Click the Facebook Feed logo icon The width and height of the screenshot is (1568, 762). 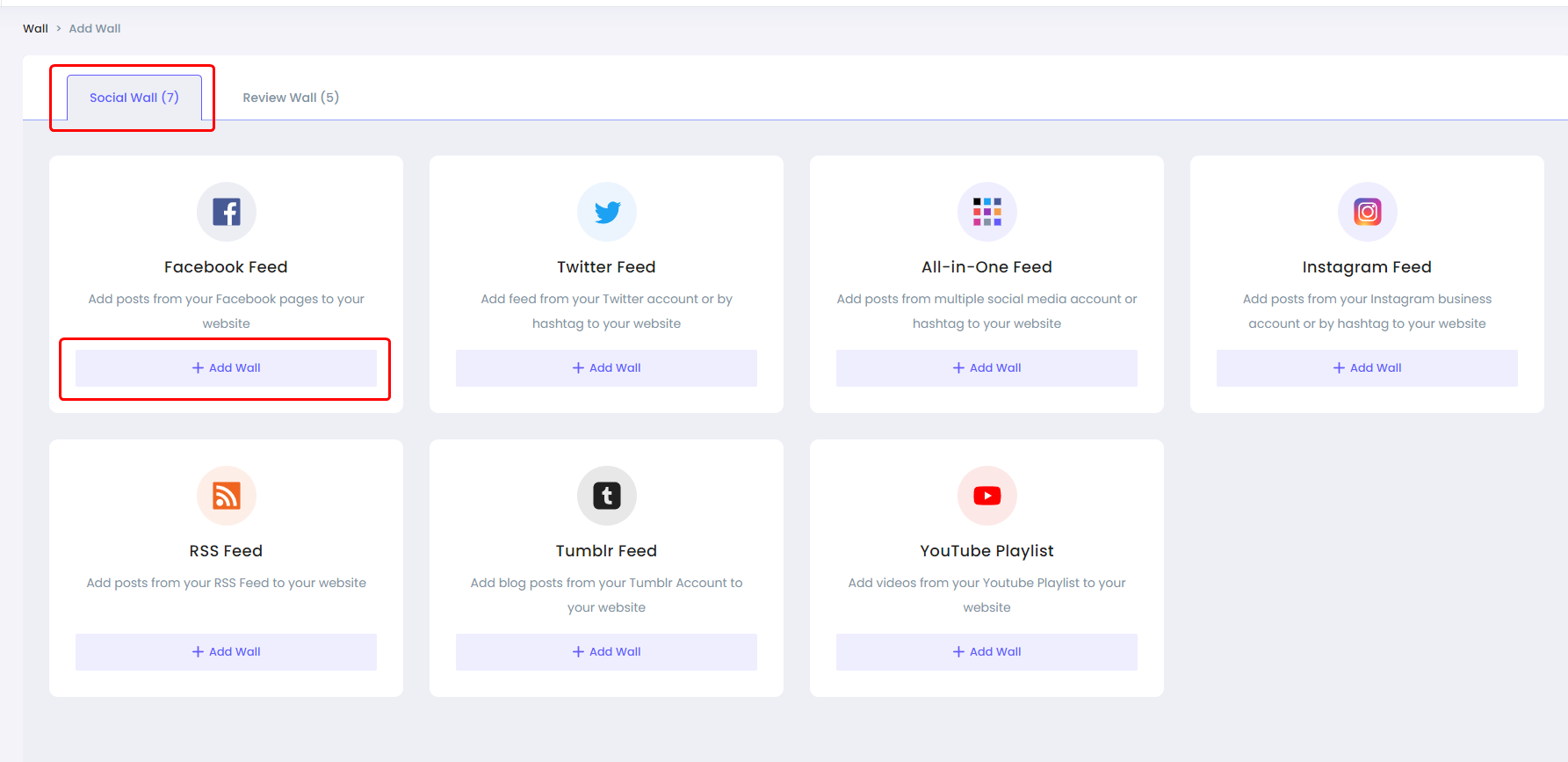[x=227, y=212]
